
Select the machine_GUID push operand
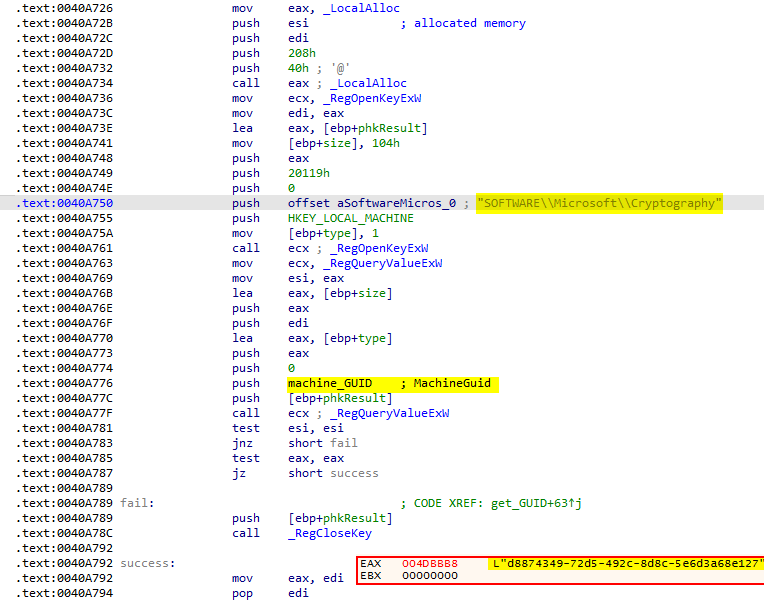click(x=330, y=383)
